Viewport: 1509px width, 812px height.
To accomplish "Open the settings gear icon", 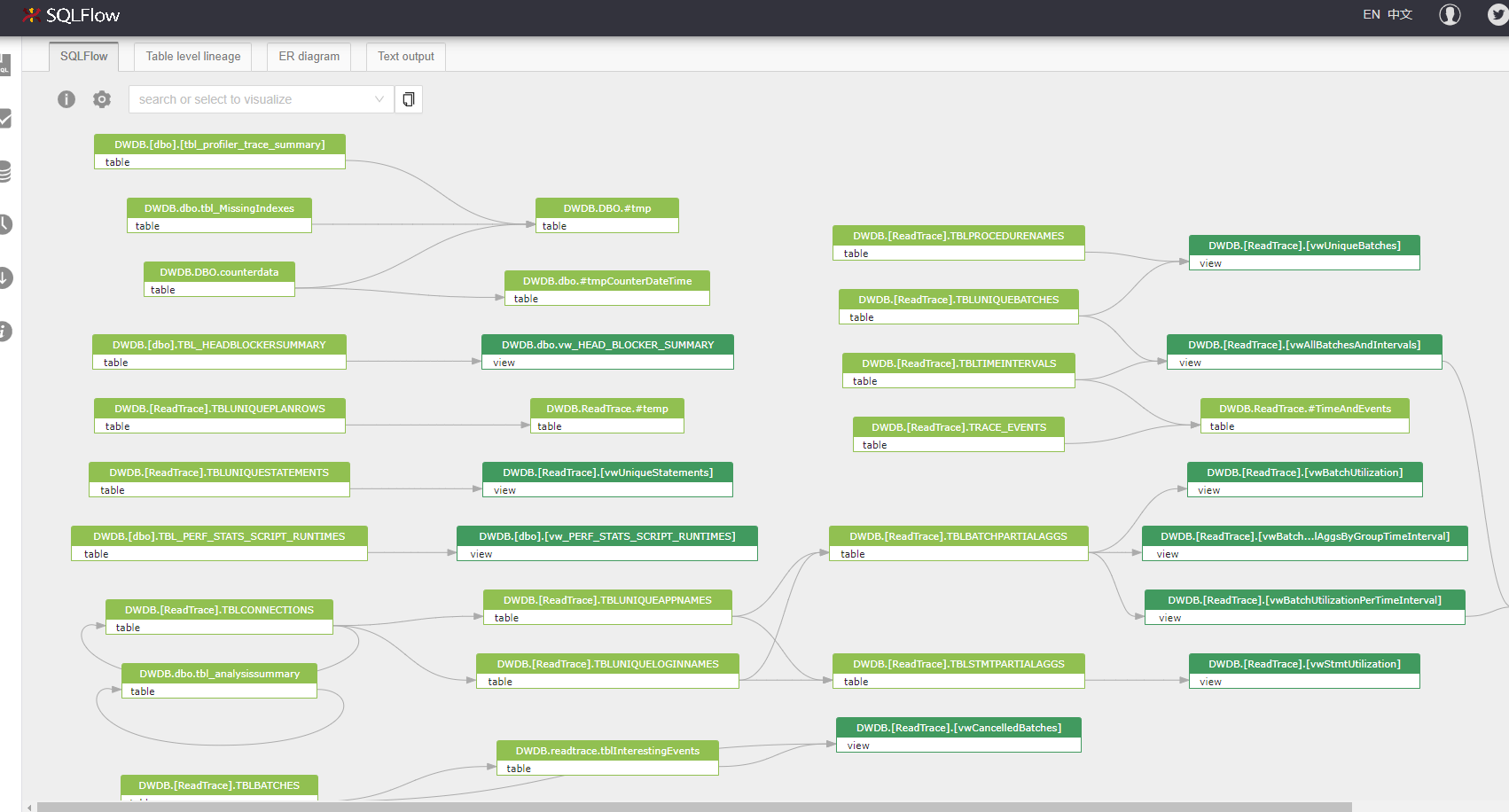I will (x=102, y=99).
